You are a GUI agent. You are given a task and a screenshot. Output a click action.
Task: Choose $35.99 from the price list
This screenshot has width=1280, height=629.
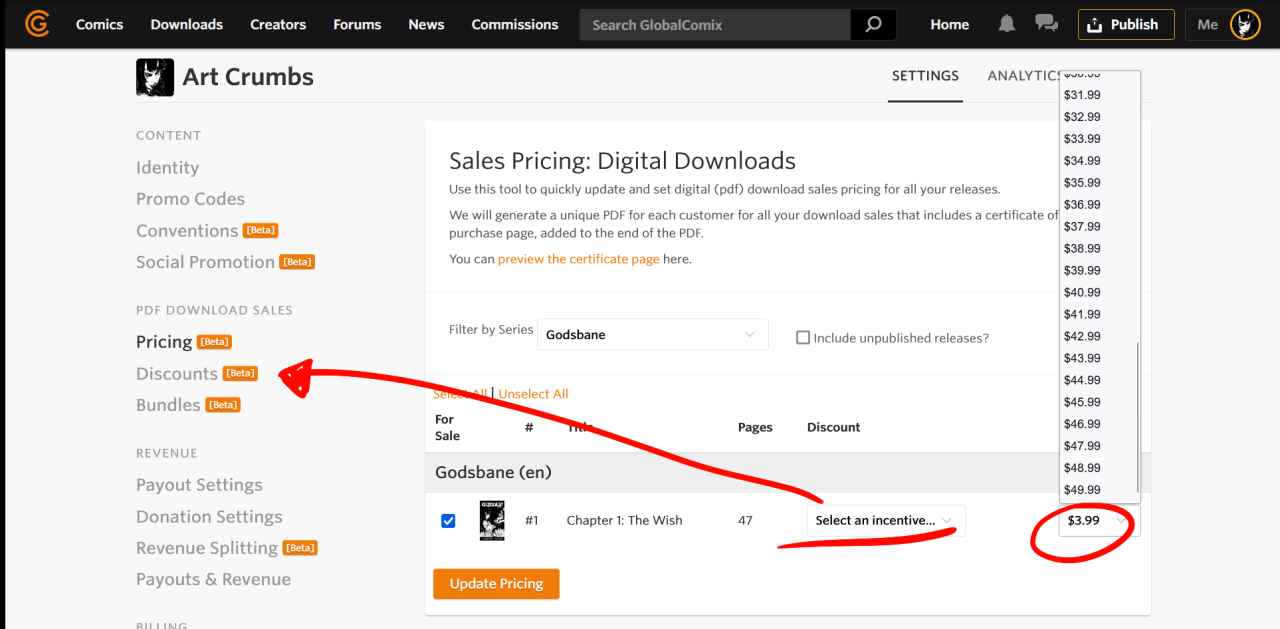coord(1082,183)
